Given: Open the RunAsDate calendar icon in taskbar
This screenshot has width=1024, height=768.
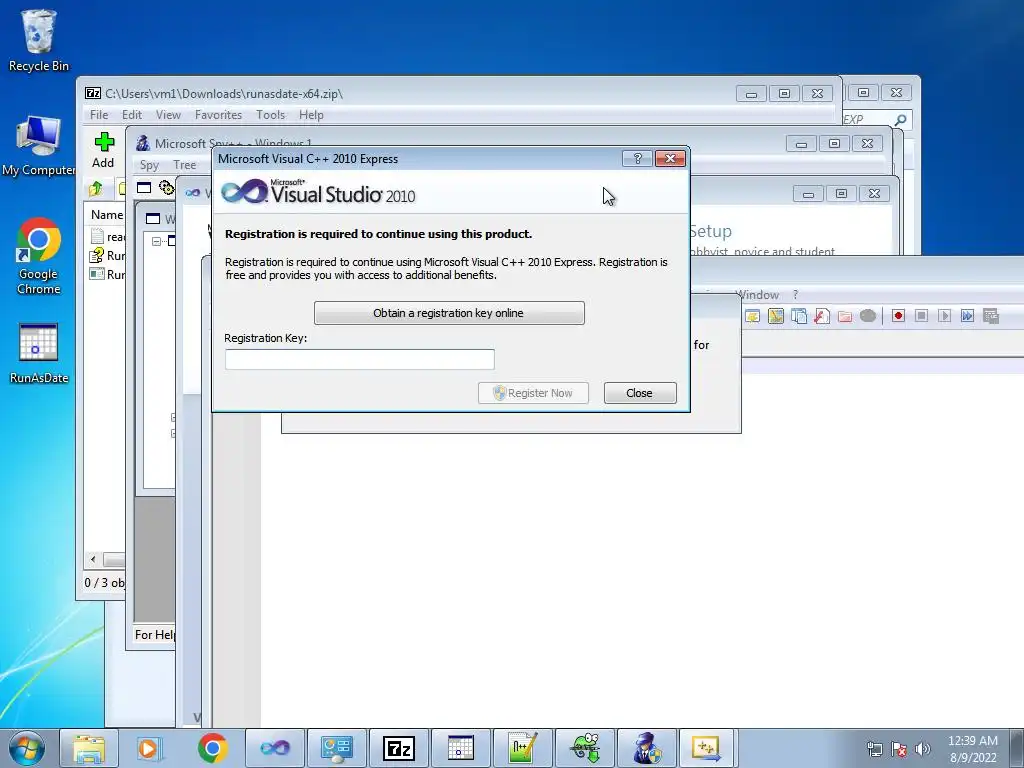Looking at the screenshot, I should click(x=460, y=748).
